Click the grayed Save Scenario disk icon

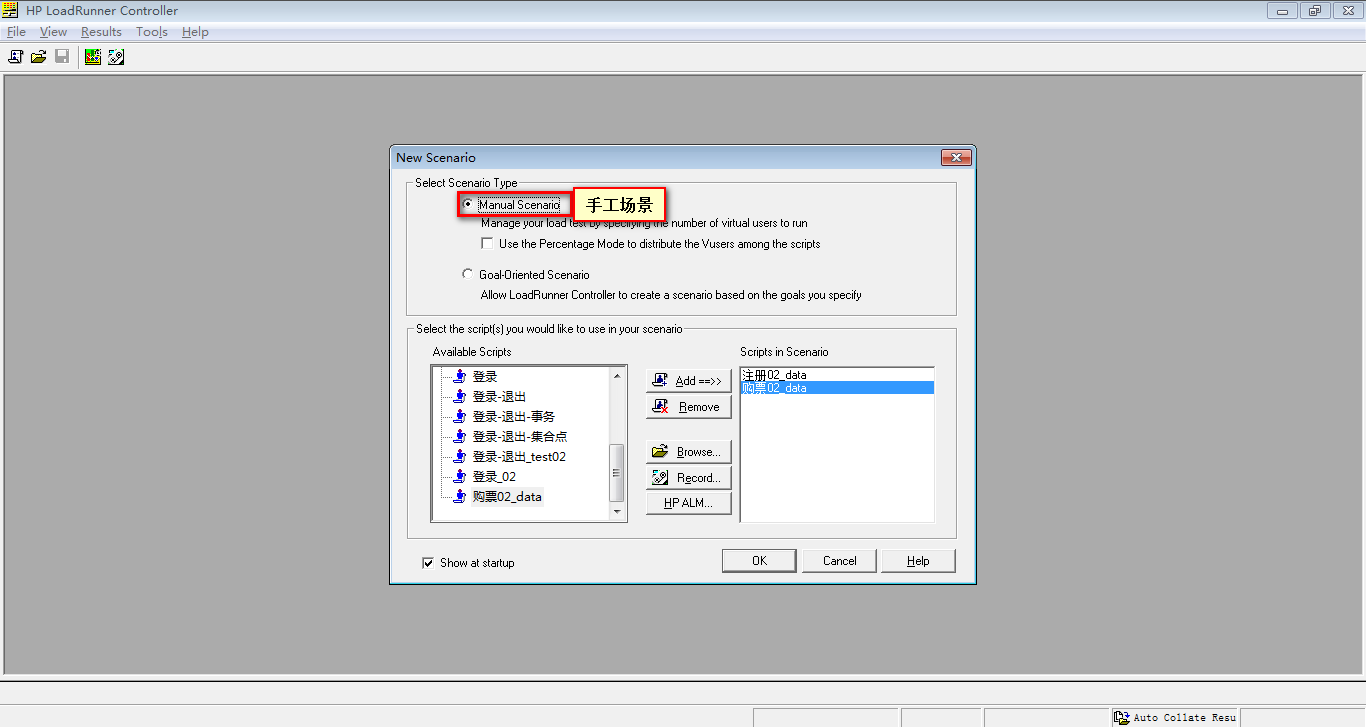tap(62, 57)
